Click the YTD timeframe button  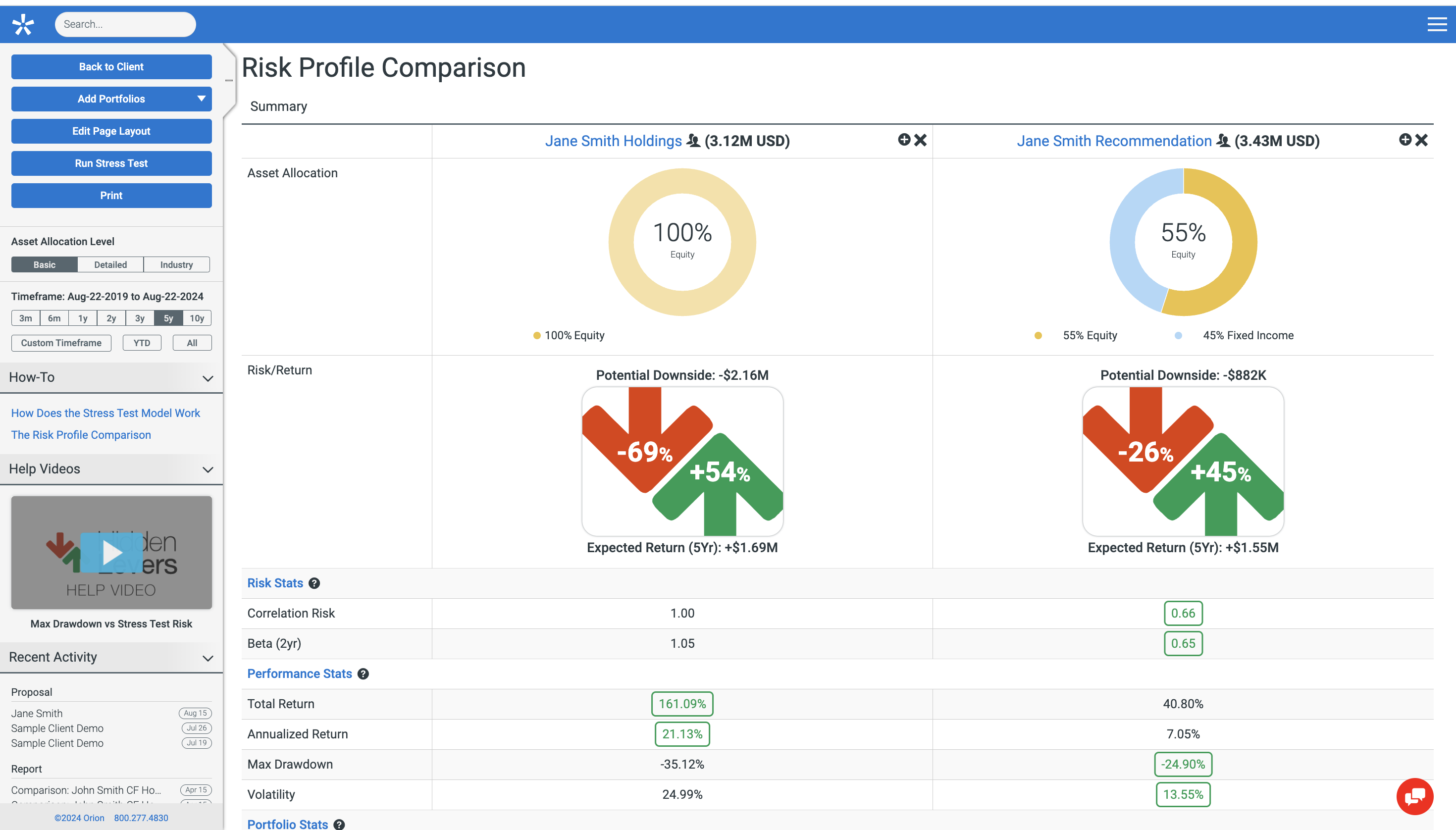tap(142, 343)
